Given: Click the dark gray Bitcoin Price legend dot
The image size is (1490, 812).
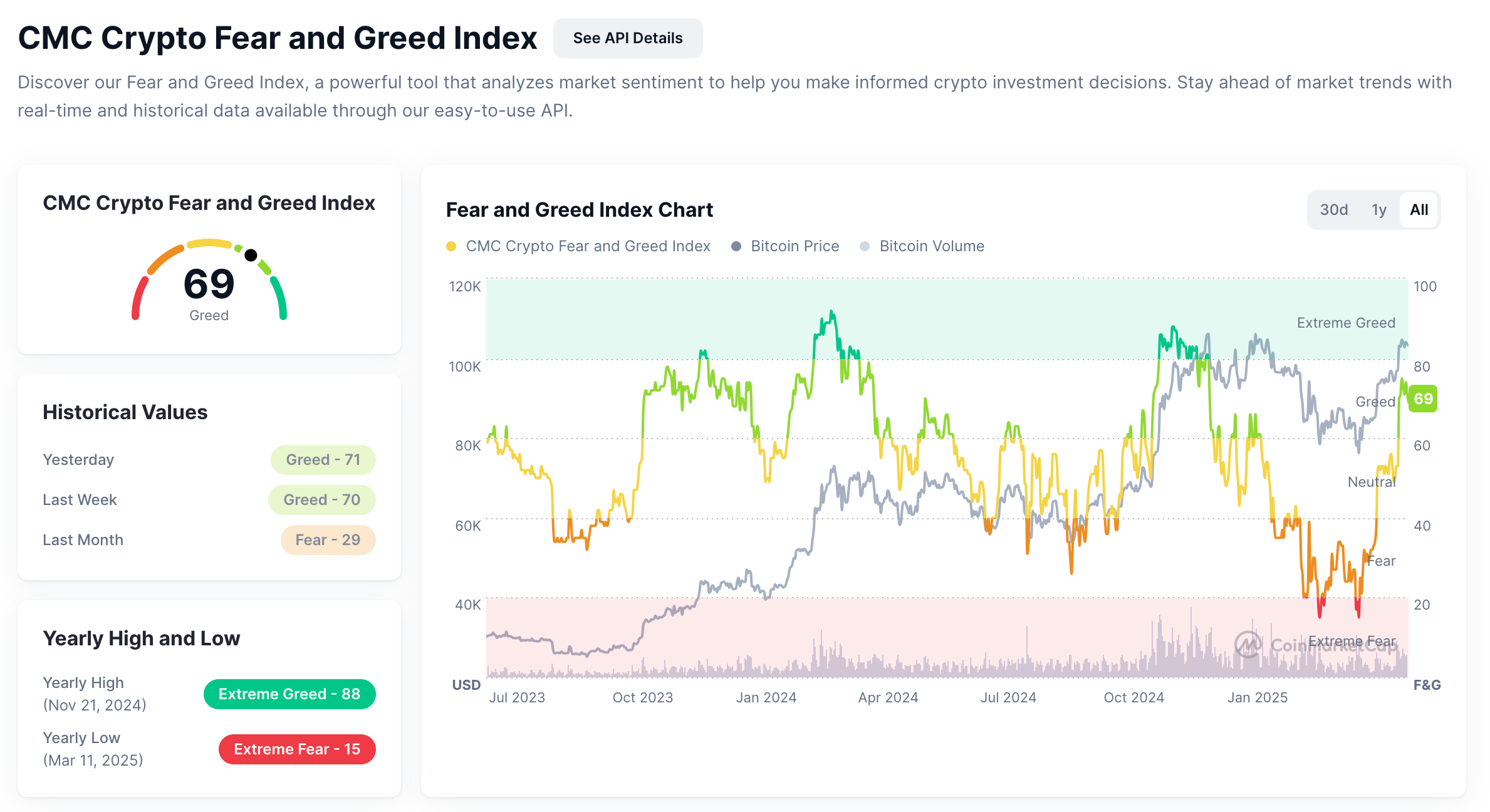Looking at the screenshot, I should (x=736, y=246).
